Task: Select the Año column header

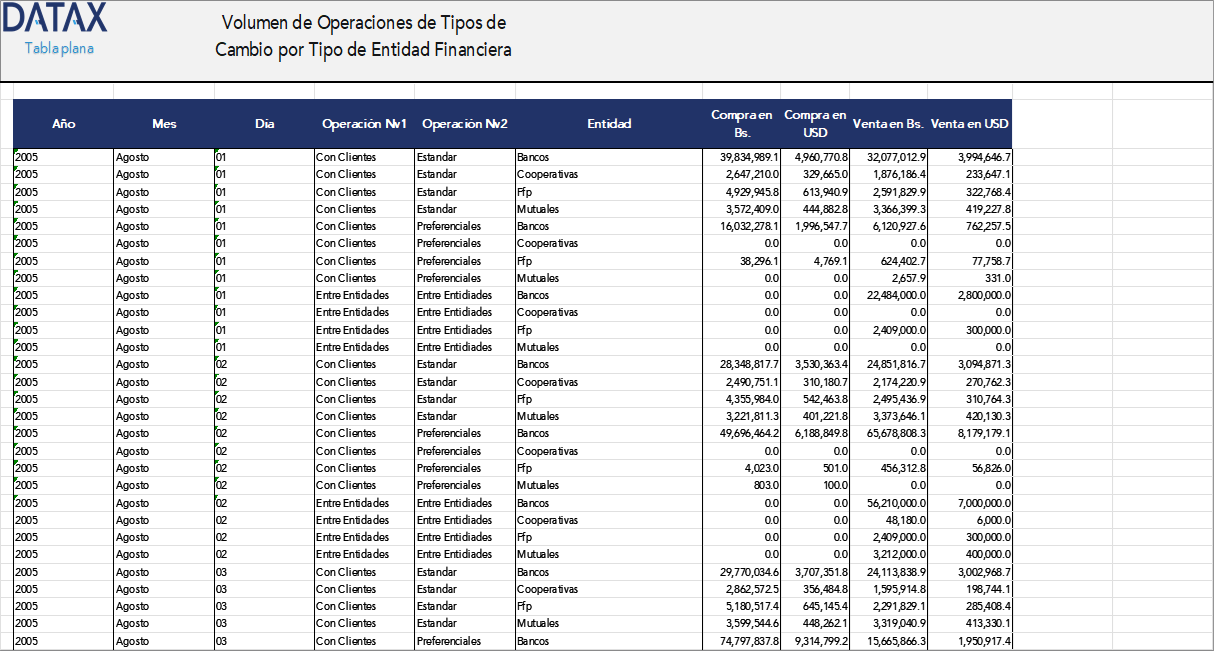Action: [x=63, y=124]
